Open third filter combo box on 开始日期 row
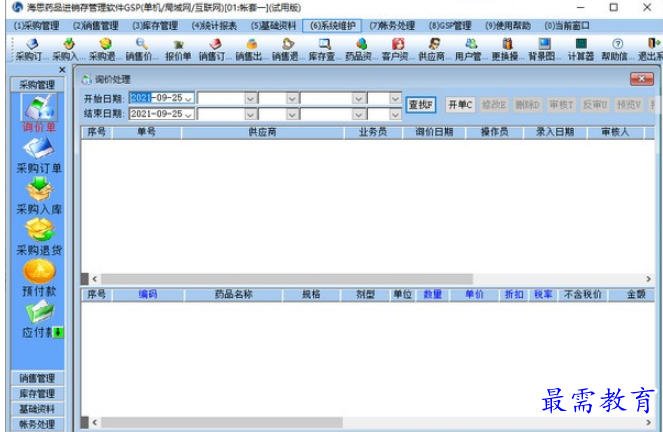This screenshot has width=663, height=432. 359,98
